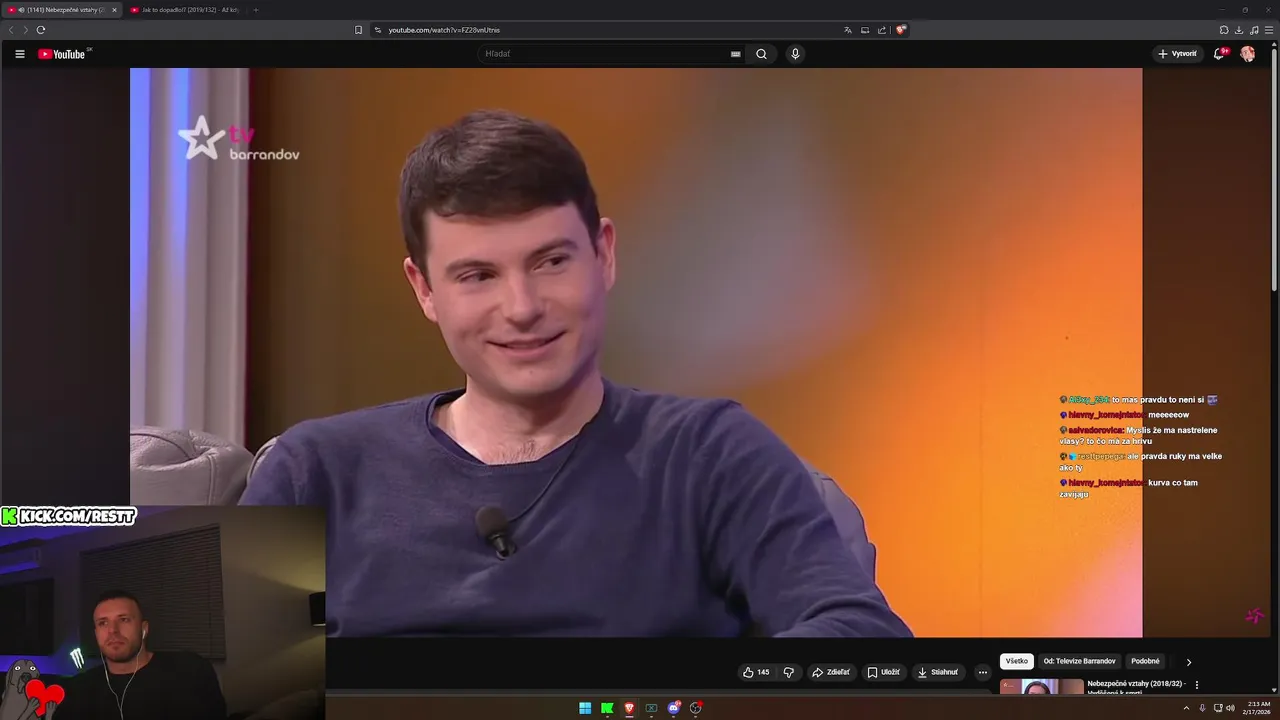Open site information icon beside URL
Viewport: 1280px width, 720px height.
coord(378,30)
